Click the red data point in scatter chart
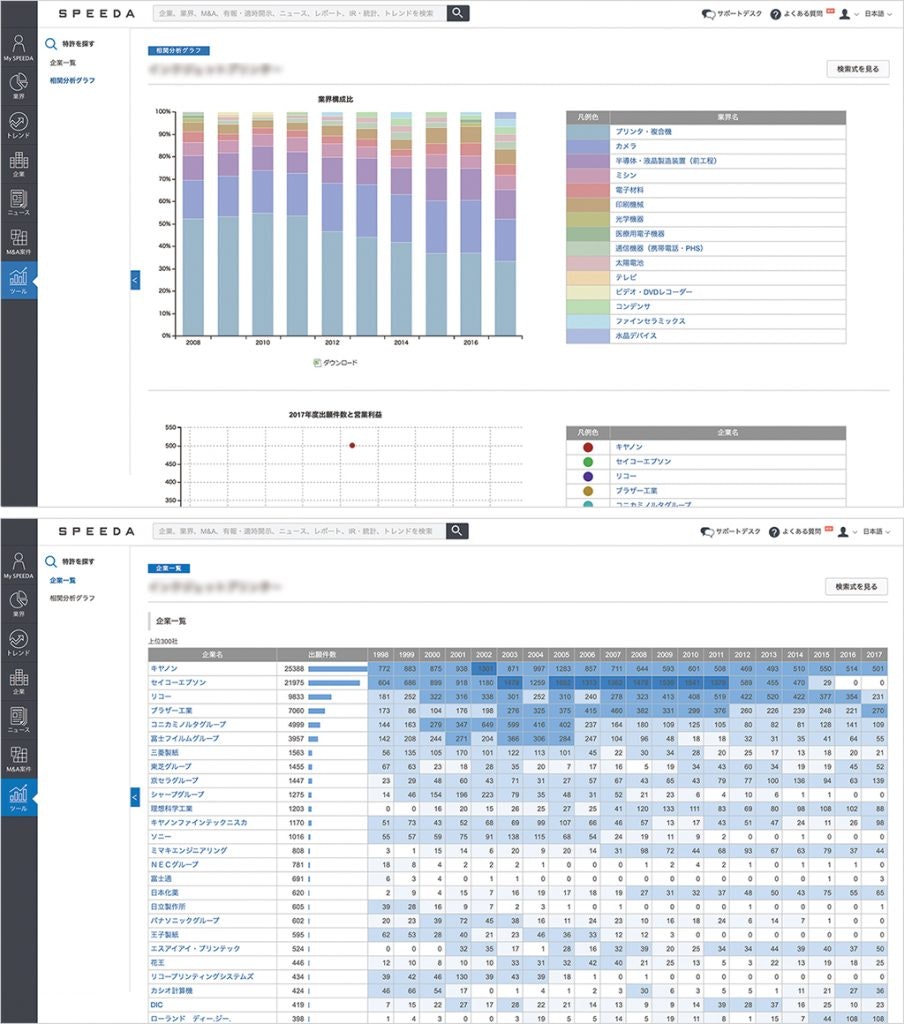The image size is (904, 1024). 352,445
